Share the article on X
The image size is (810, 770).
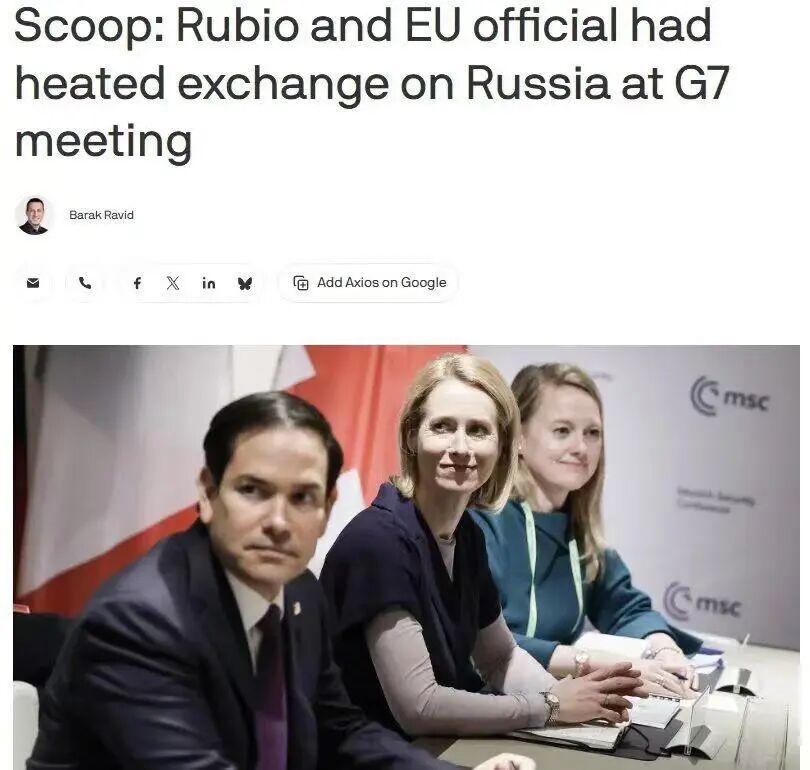(x=173, y=283)
